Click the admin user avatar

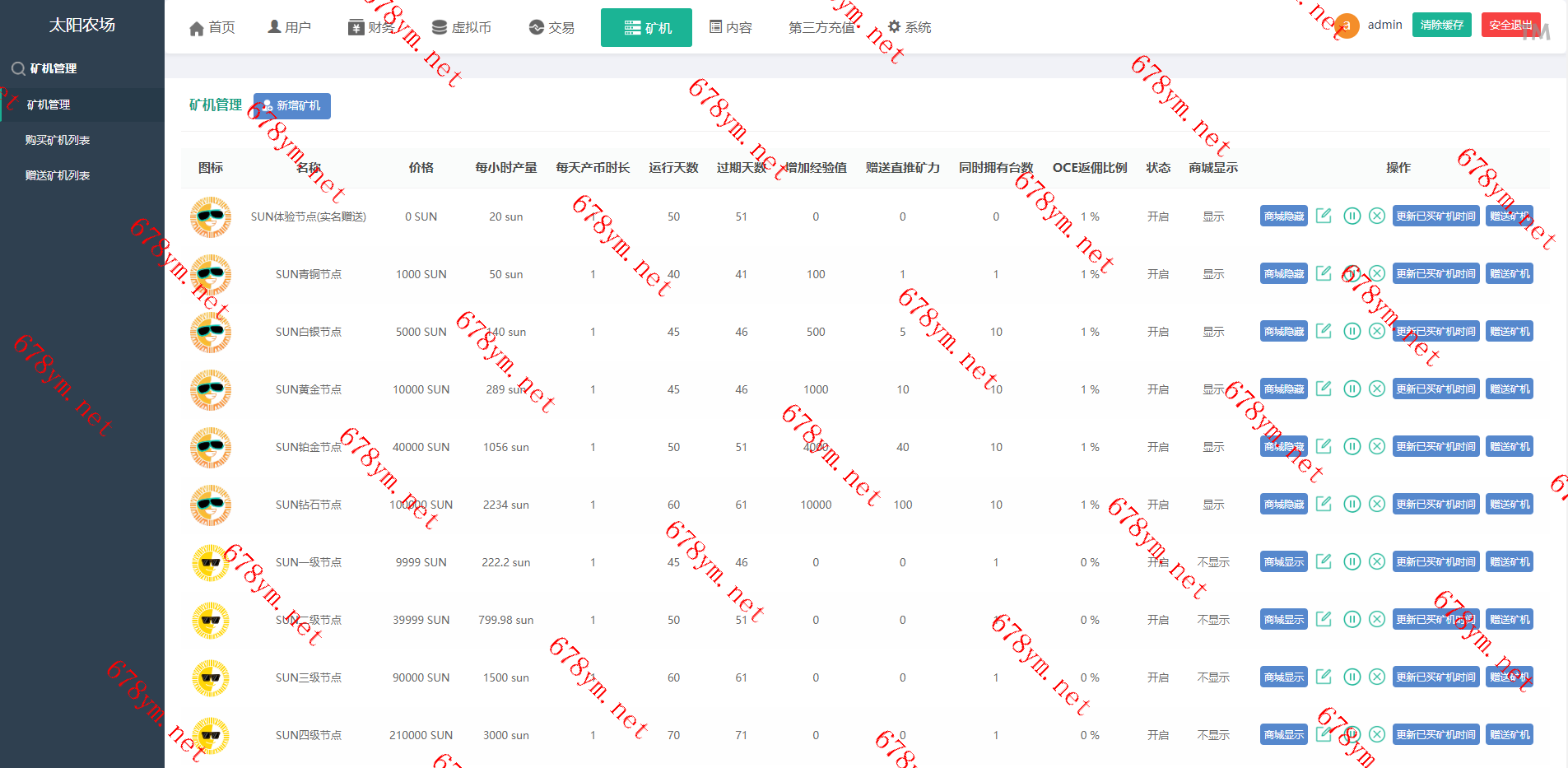pyautogui.click(x=1347, y=26)
